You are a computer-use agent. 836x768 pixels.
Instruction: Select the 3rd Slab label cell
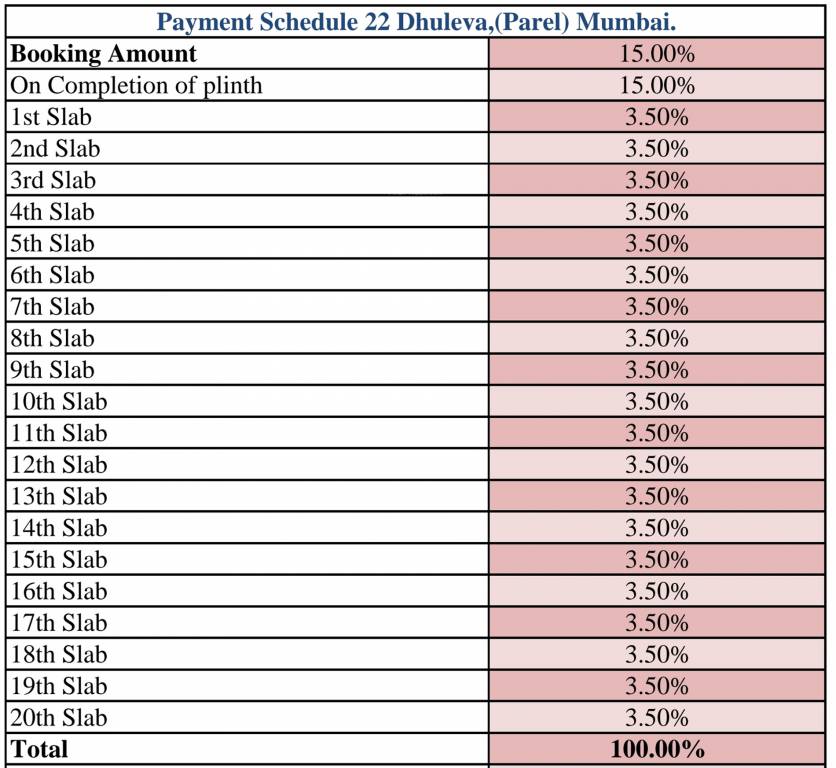54,181
